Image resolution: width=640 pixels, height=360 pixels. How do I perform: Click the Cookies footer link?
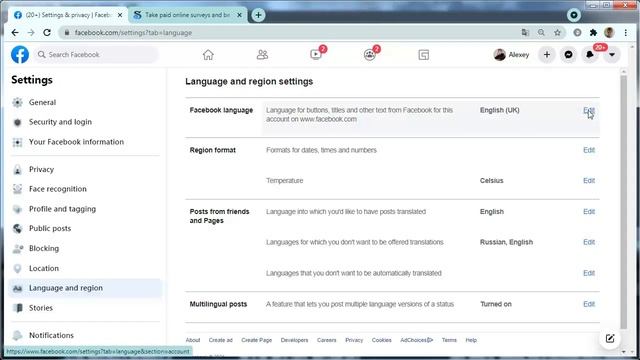click(382, 340)
